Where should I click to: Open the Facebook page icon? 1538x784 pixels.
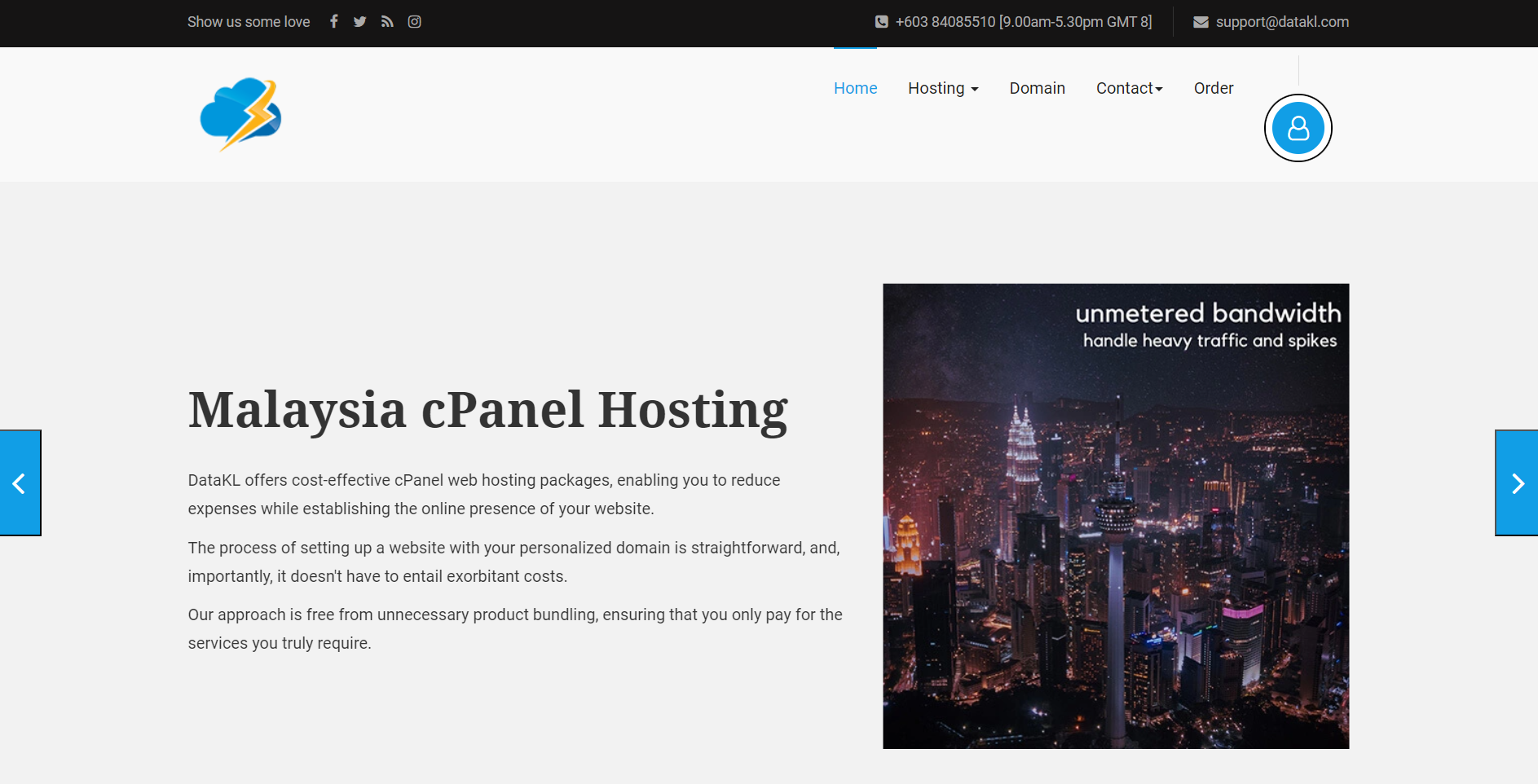pyautogui.click(x=333, y=22)
